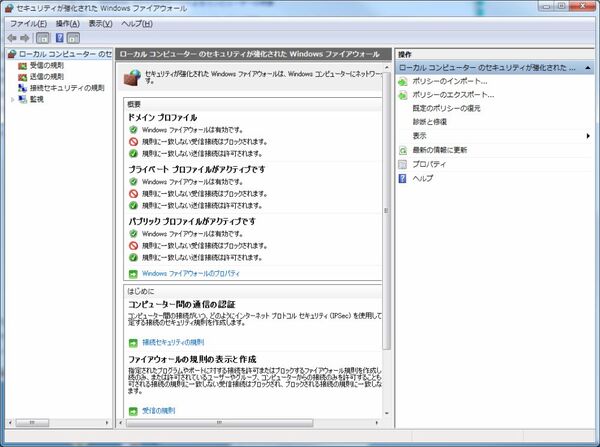Click the green arrow icon beside Windows ファイアウォールのプロパティ
The height and width of the screenshot is (447, 600).
click(x=133, y=274)
